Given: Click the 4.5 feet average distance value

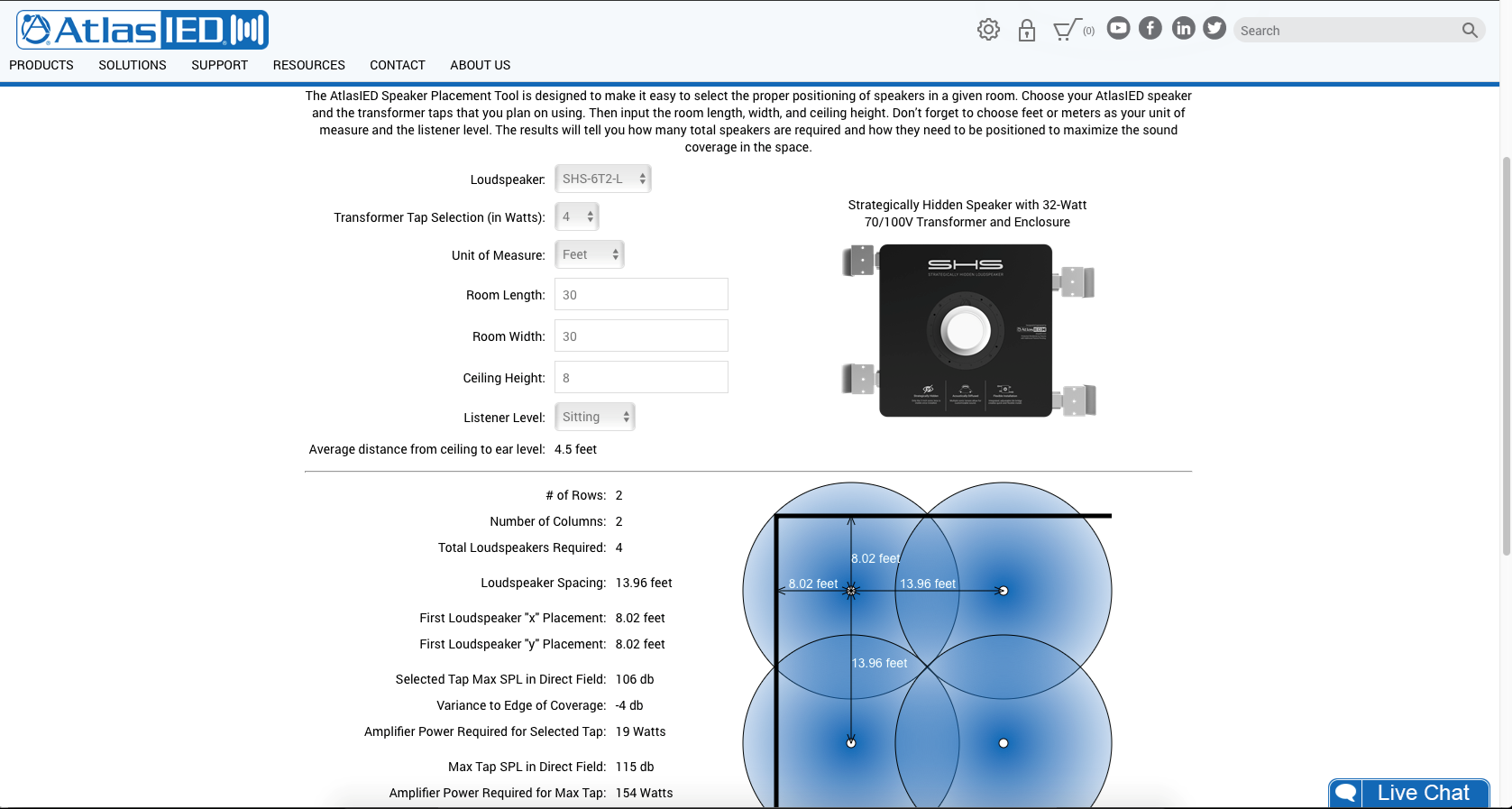Looking at the screenshot, I should 575,449.
